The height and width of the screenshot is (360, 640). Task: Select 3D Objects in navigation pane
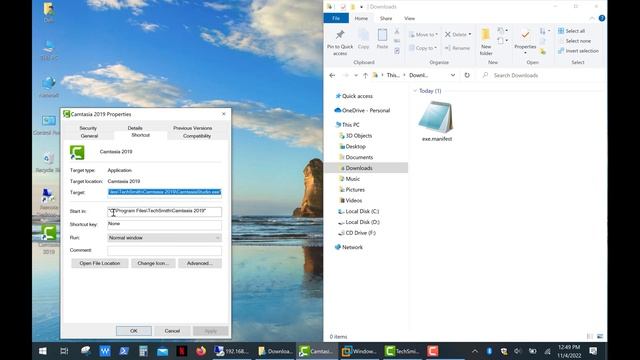coord(359,136)
